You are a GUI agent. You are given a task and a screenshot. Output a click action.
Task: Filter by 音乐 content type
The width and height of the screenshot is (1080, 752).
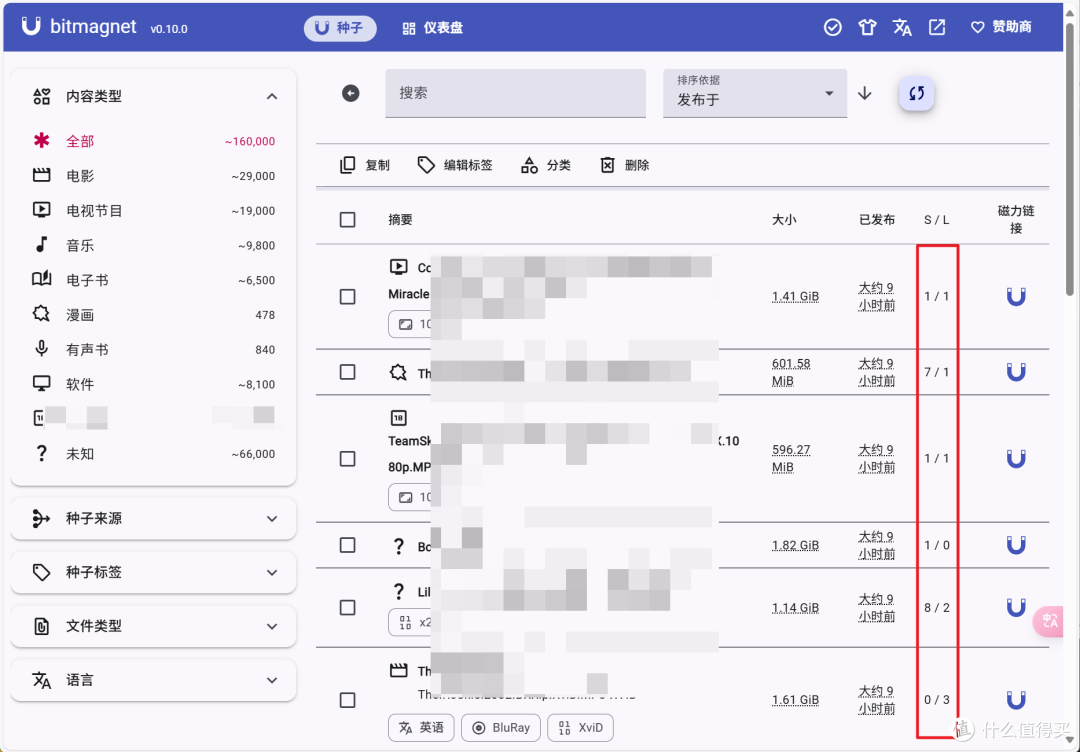click(x=154, y=245)
